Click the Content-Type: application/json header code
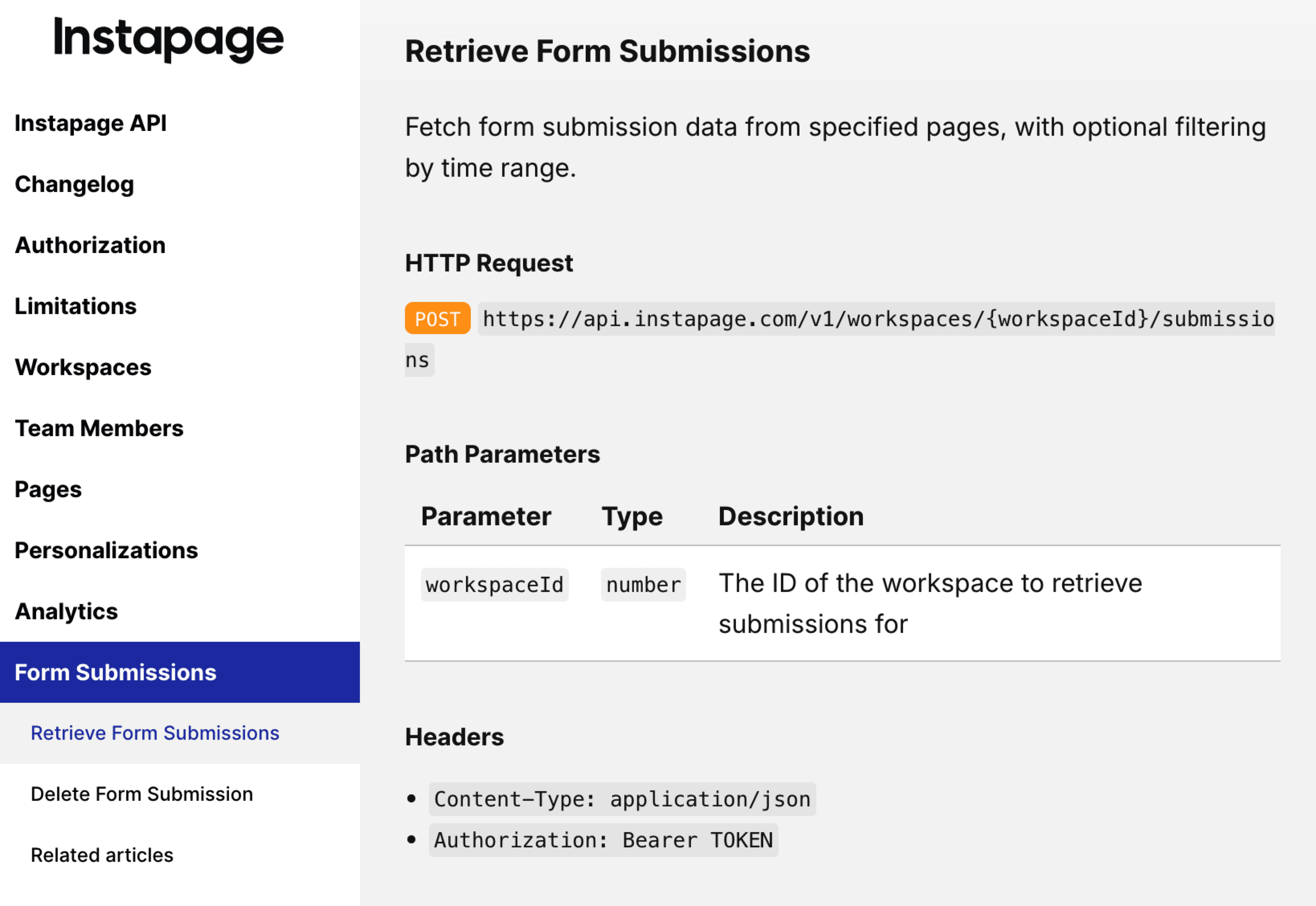1316x906 pixels. pos(622,799)
